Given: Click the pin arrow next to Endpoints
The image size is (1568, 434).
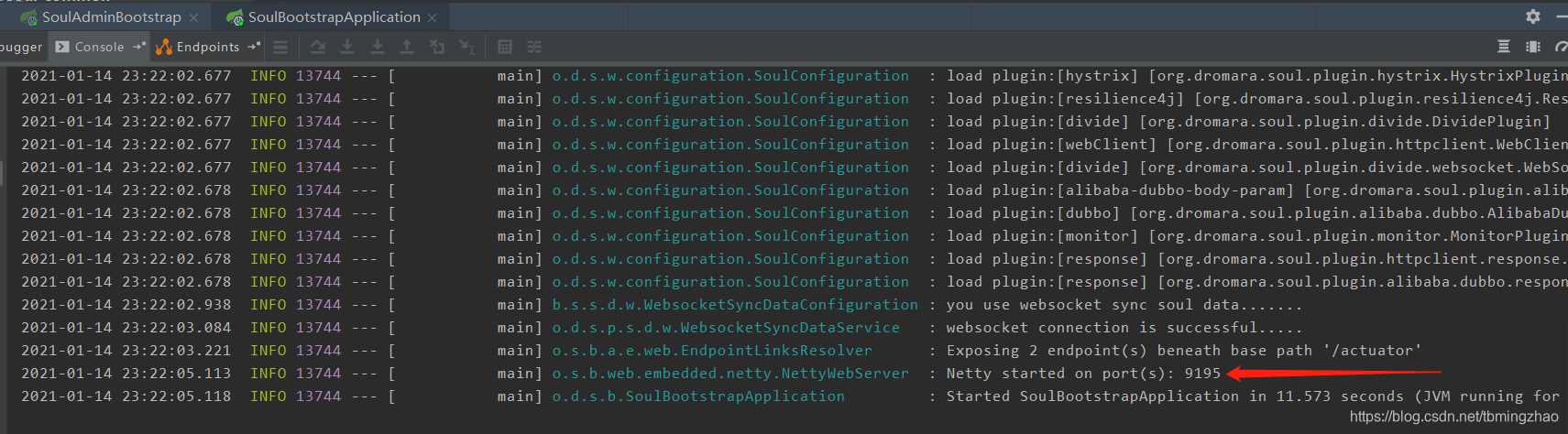Looking at the screenshot, I should pyautogui.click(x=254, y=47).
